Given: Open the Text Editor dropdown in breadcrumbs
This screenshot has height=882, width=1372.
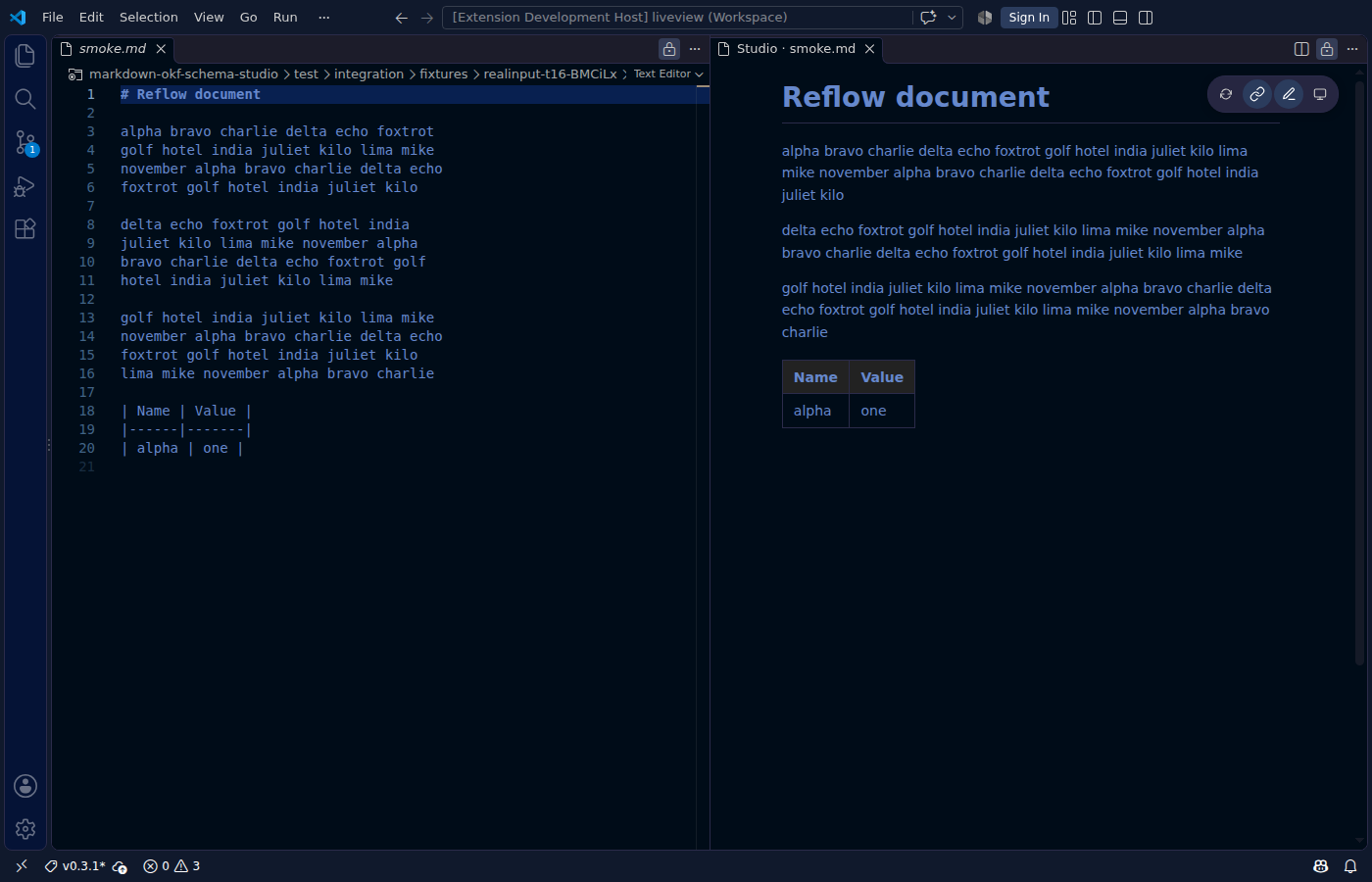Looking at the screenshot, I should pos(668,74).
